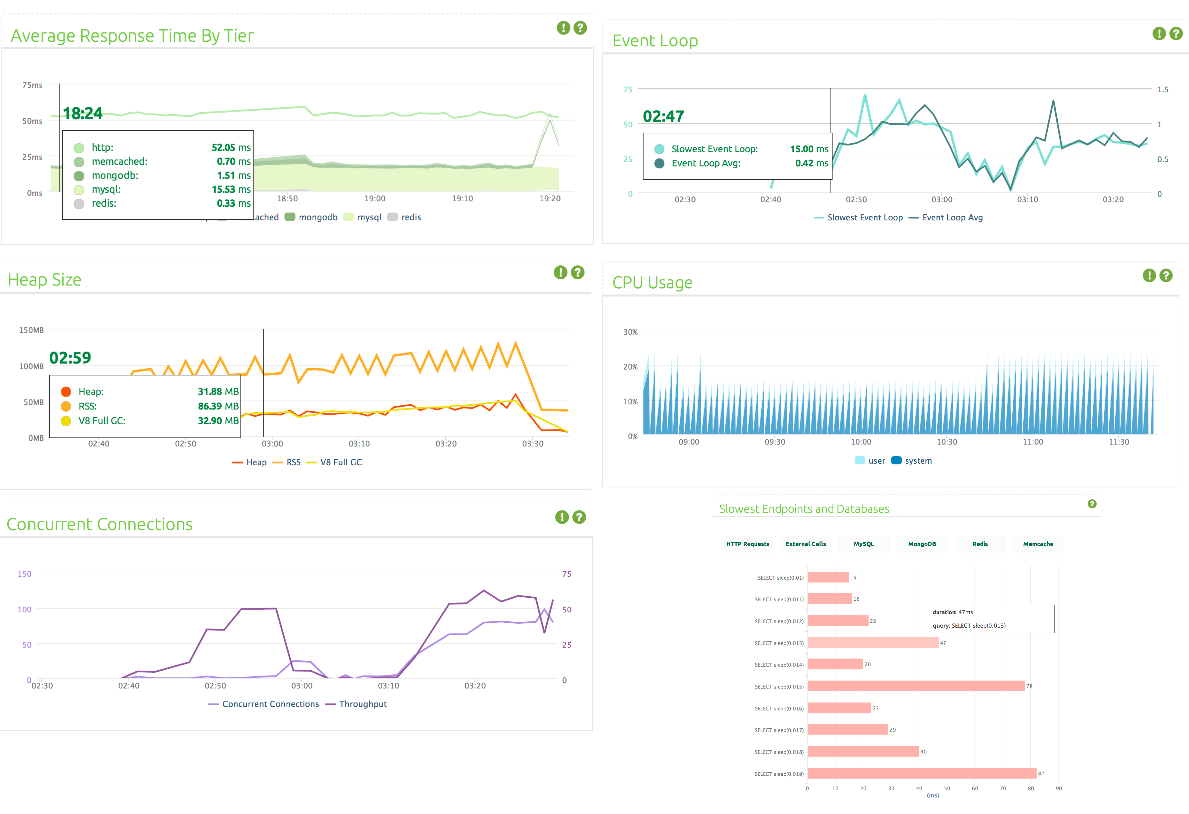Click the SELECT sleep(0.01) bar
The width and height of the screenshot is (1189, 814).
[828, 577]
